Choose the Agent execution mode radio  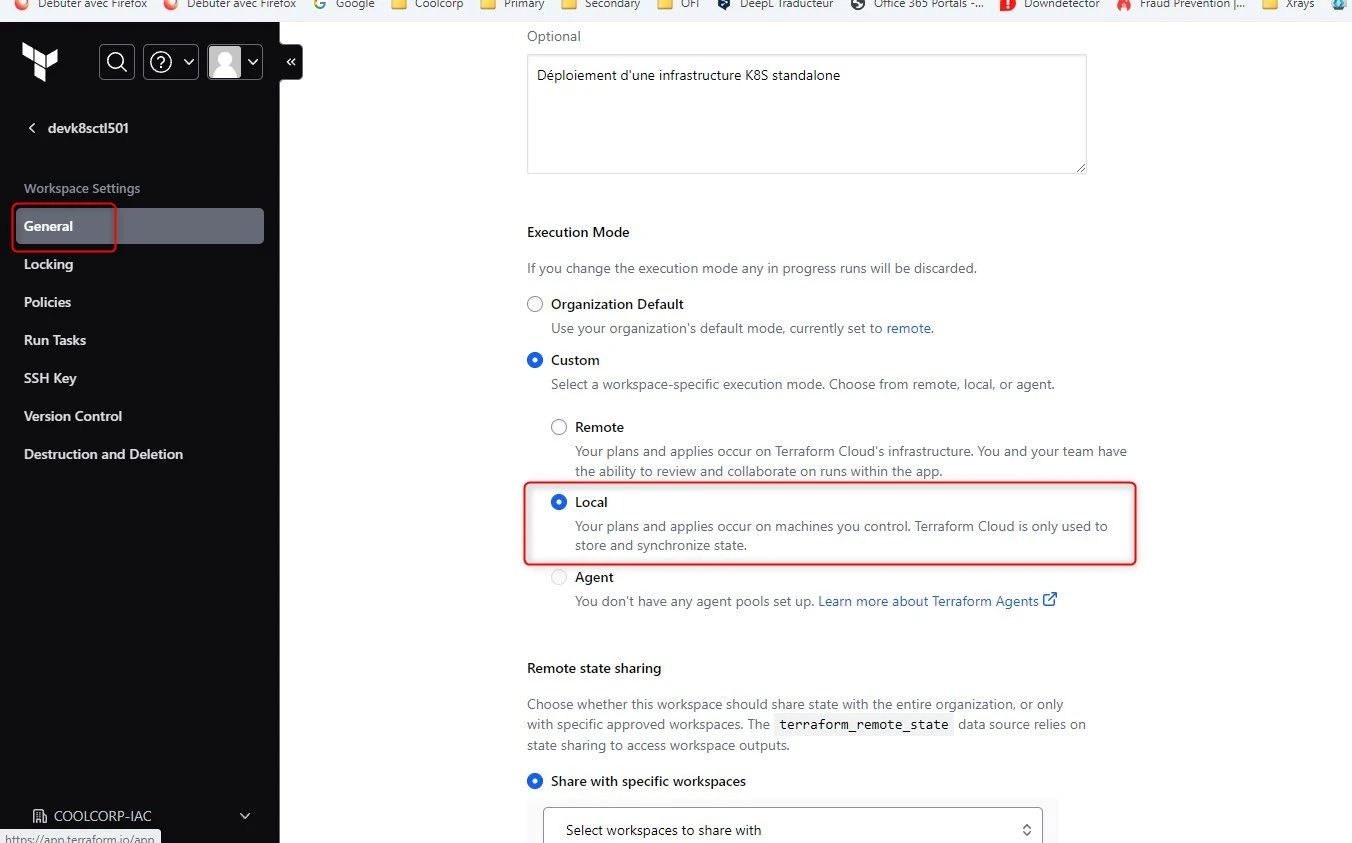click(x=559, y=577)
